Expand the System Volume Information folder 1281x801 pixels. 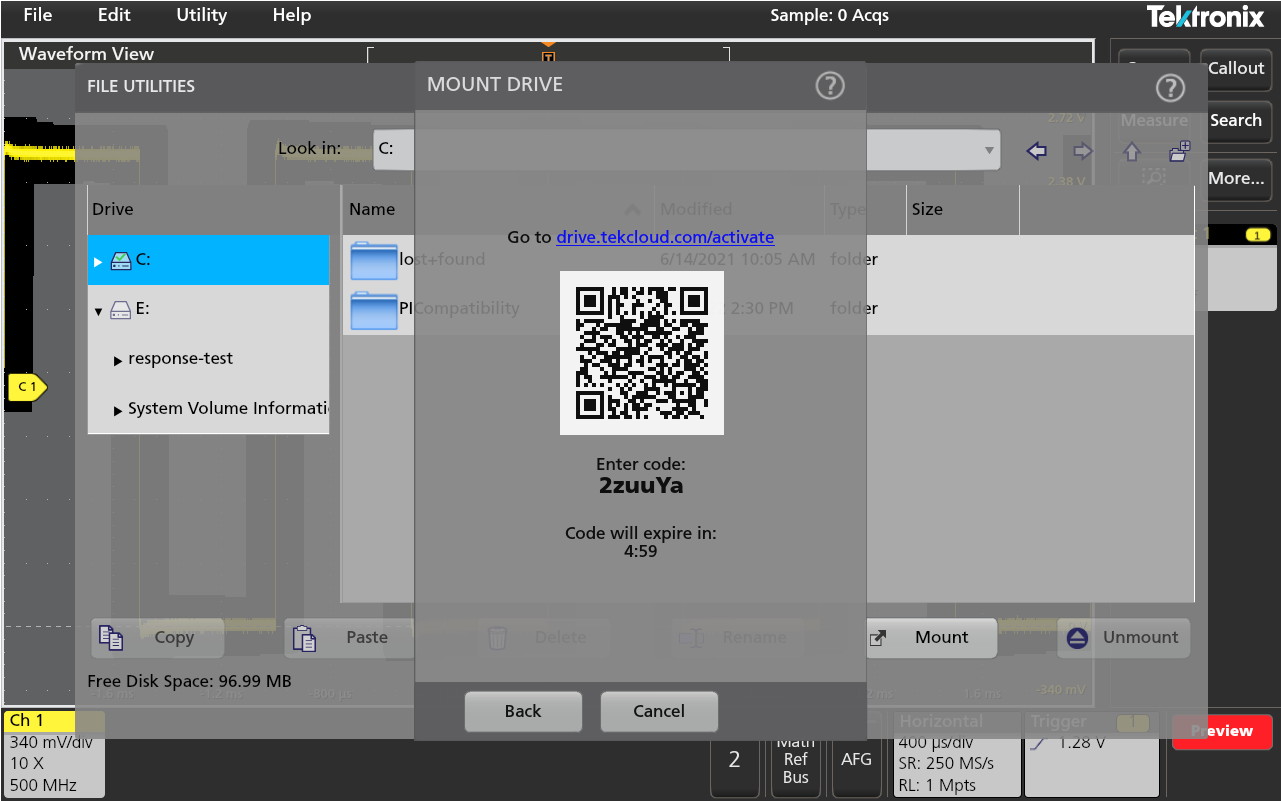[119, 410]
